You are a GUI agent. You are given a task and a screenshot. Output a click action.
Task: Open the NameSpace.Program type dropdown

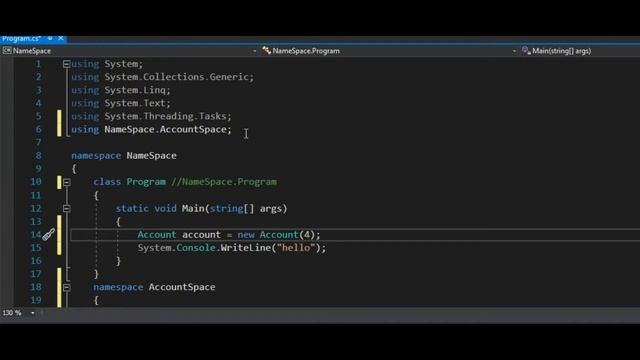(514, 51)
